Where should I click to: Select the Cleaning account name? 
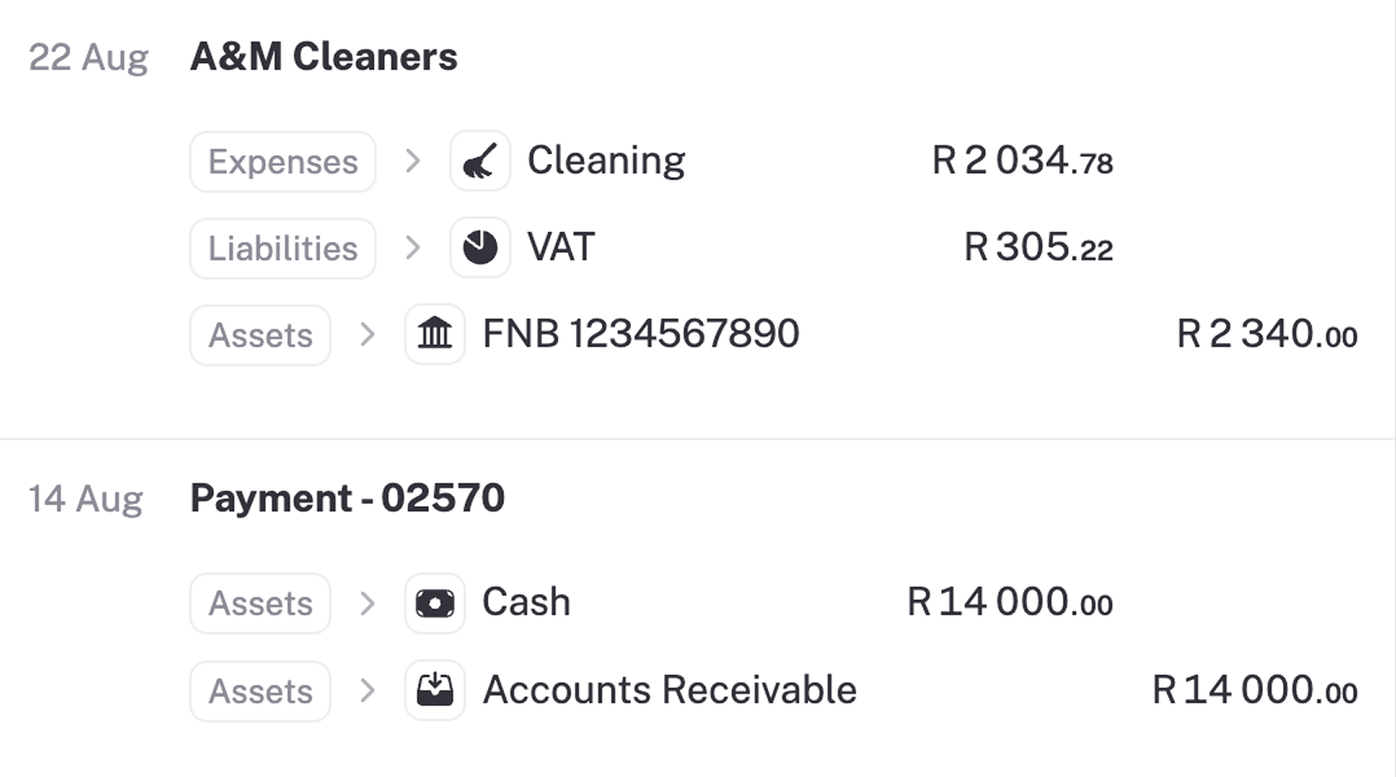(x=606, y=160)
